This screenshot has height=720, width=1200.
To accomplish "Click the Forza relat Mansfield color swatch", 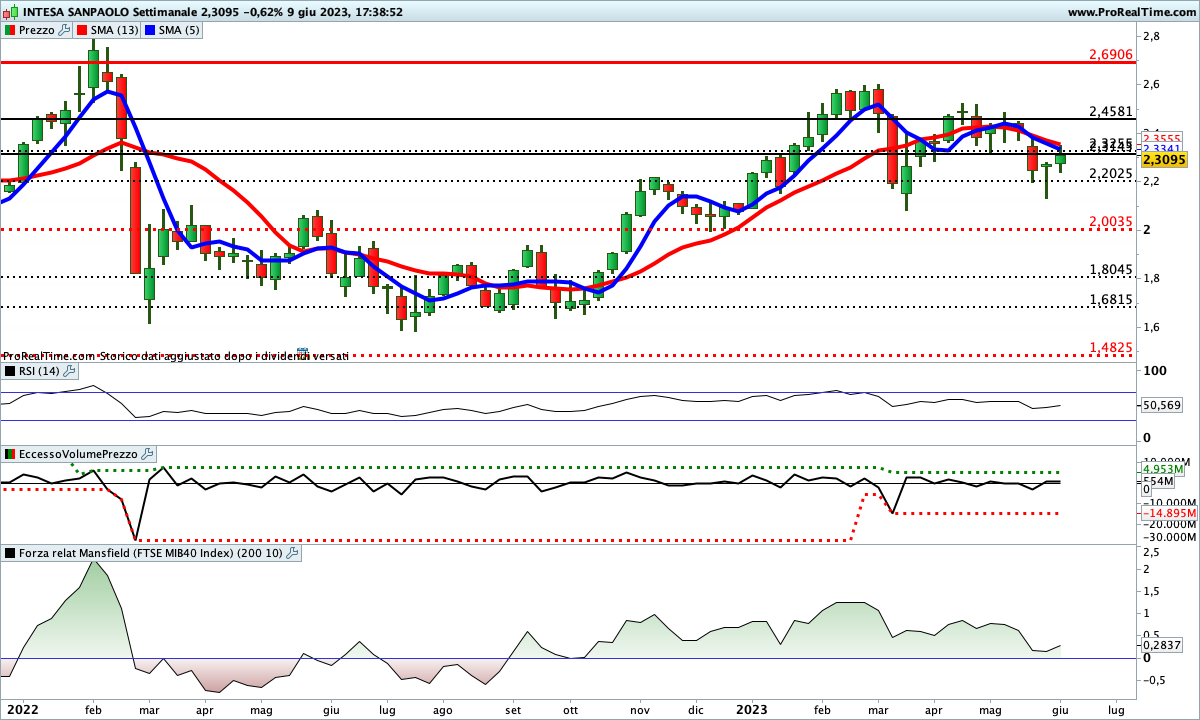I will (x=10, y=552).
